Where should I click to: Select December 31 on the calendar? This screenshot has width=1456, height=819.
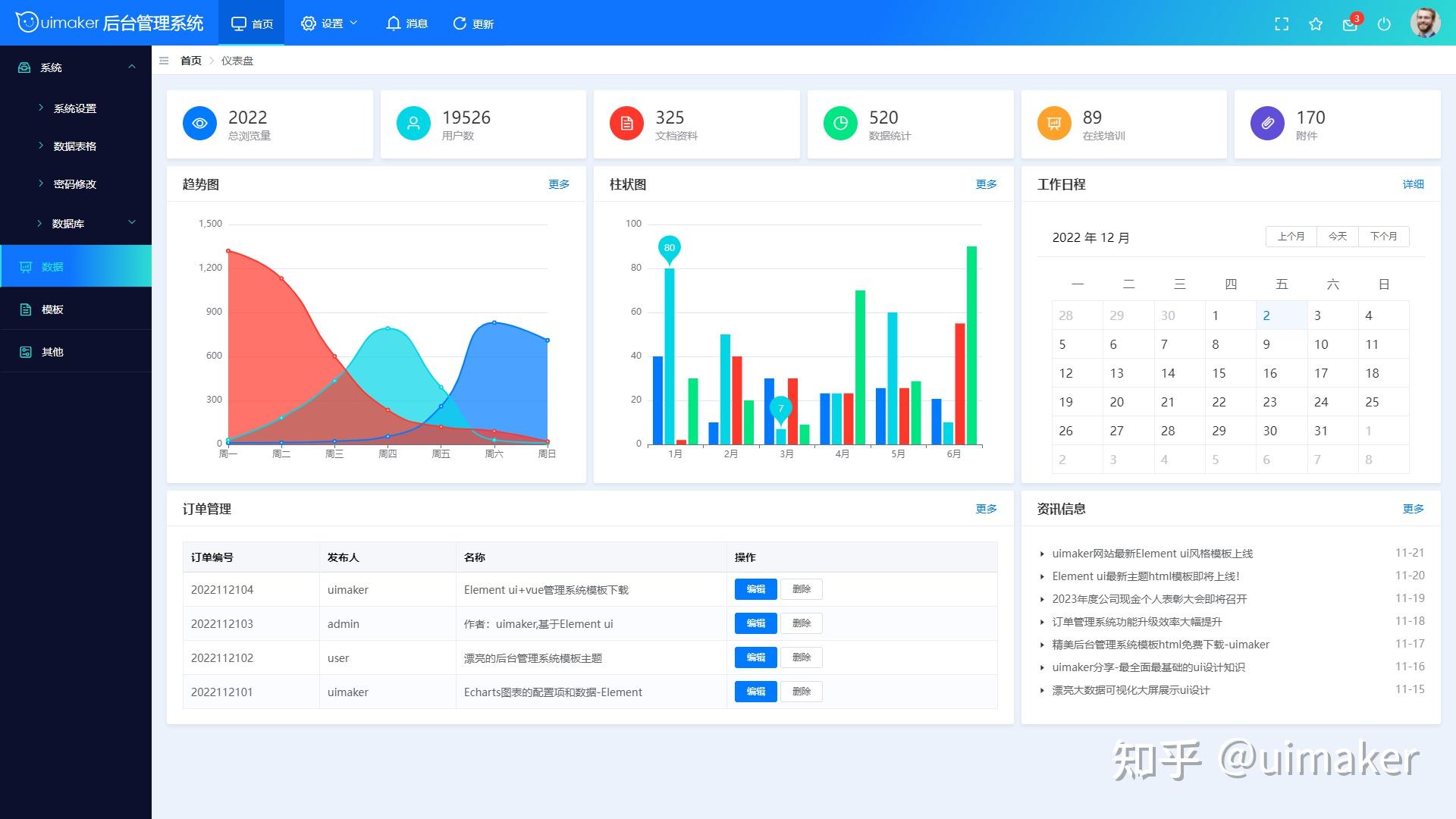pyautogui.click(x=1332, y=431)
